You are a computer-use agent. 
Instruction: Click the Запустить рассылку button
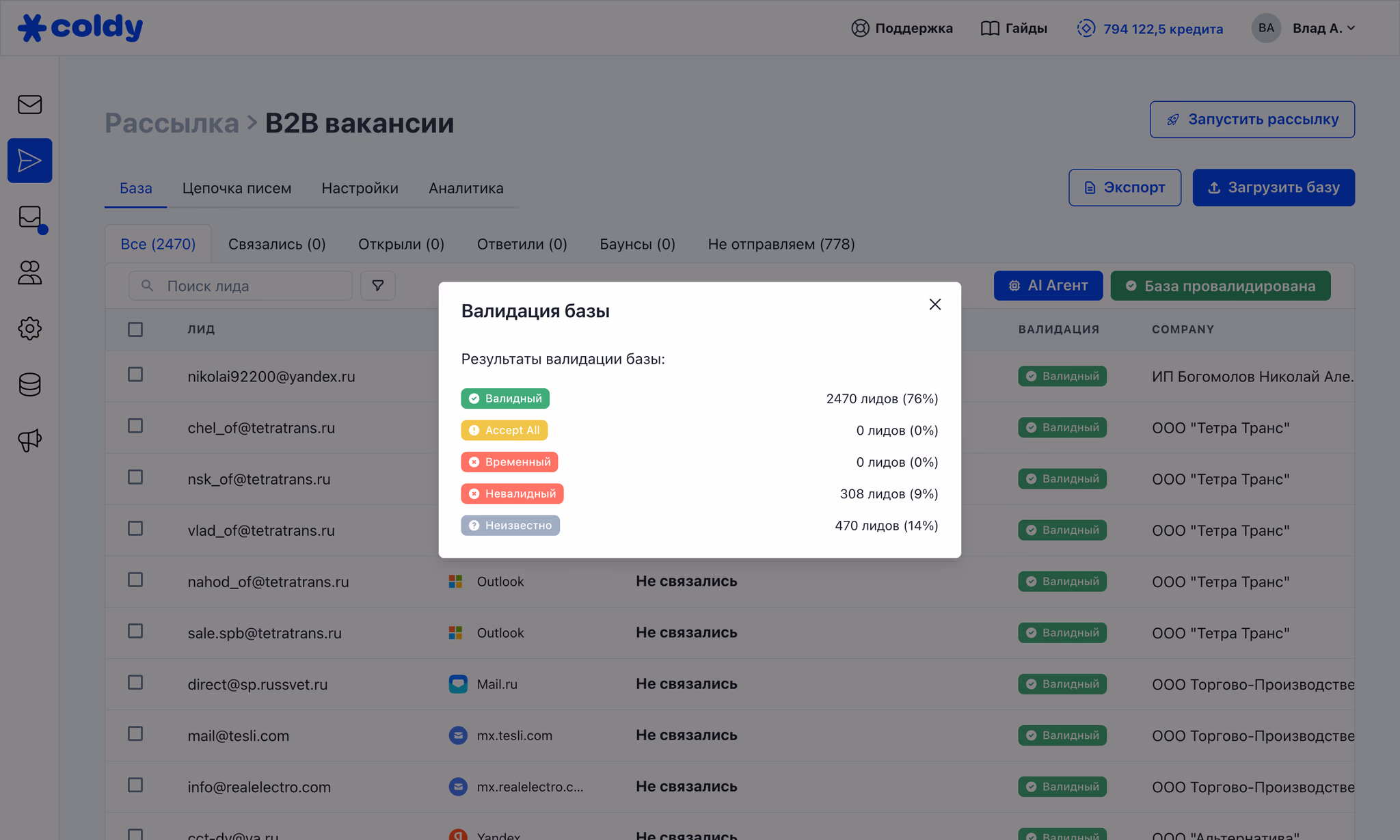pos(1252,120)
